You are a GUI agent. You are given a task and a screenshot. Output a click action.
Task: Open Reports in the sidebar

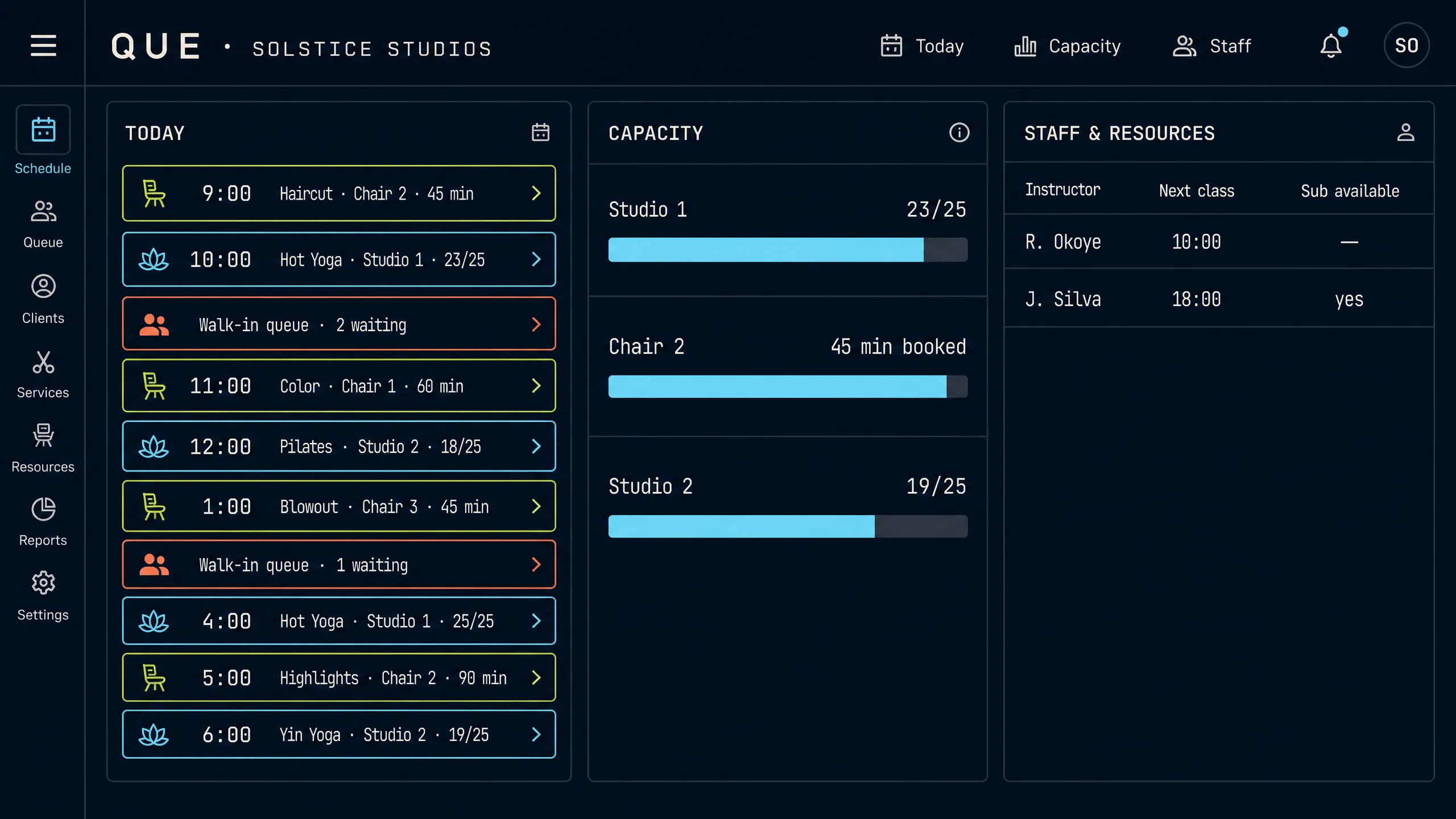(x=43, y=522)
